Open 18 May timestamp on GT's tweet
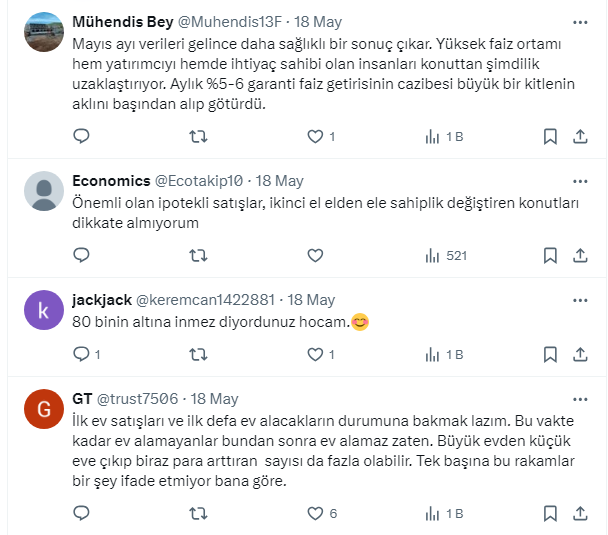608x535 pixels. (213, 398)
